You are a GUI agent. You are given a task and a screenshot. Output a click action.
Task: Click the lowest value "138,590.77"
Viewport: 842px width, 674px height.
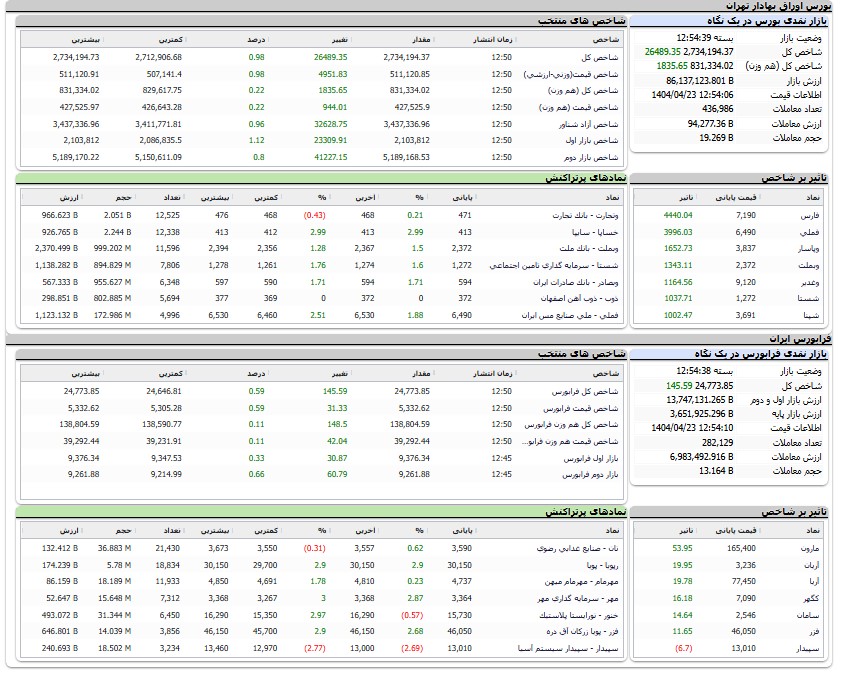[x=162, y=424]
